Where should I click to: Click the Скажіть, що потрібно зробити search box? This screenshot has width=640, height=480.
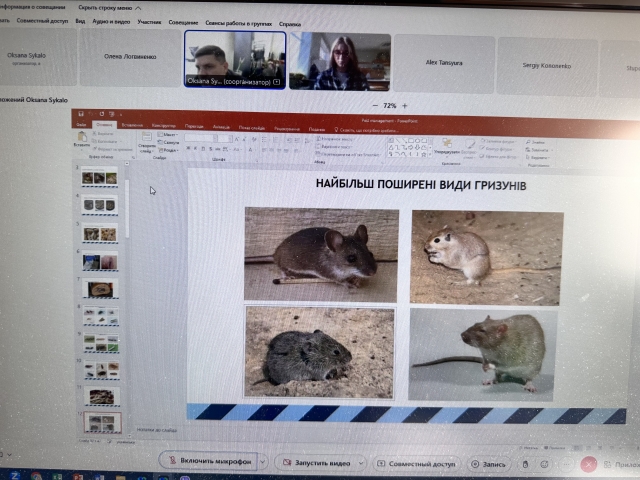click(369, 130)
